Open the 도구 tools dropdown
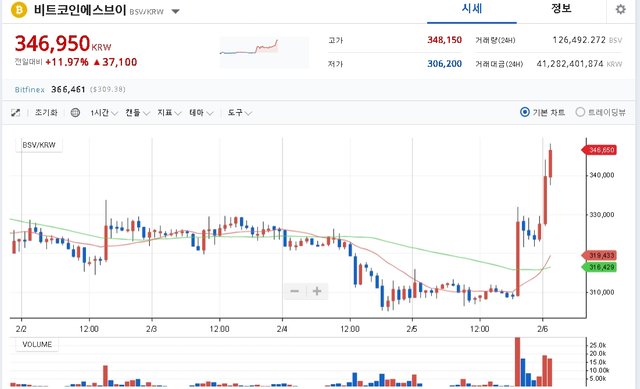 point(240,113)
